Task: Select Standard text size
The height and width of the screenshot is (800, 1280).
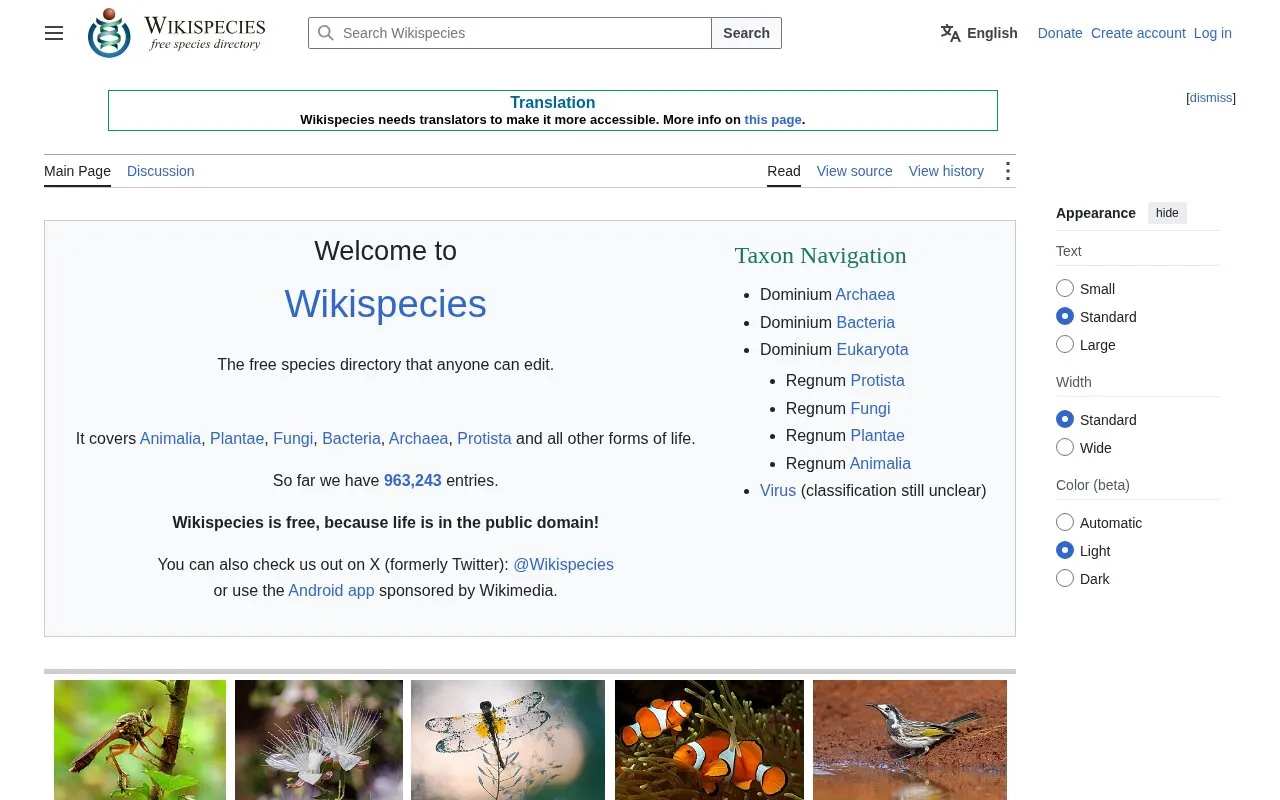Action: point(1065,317)
